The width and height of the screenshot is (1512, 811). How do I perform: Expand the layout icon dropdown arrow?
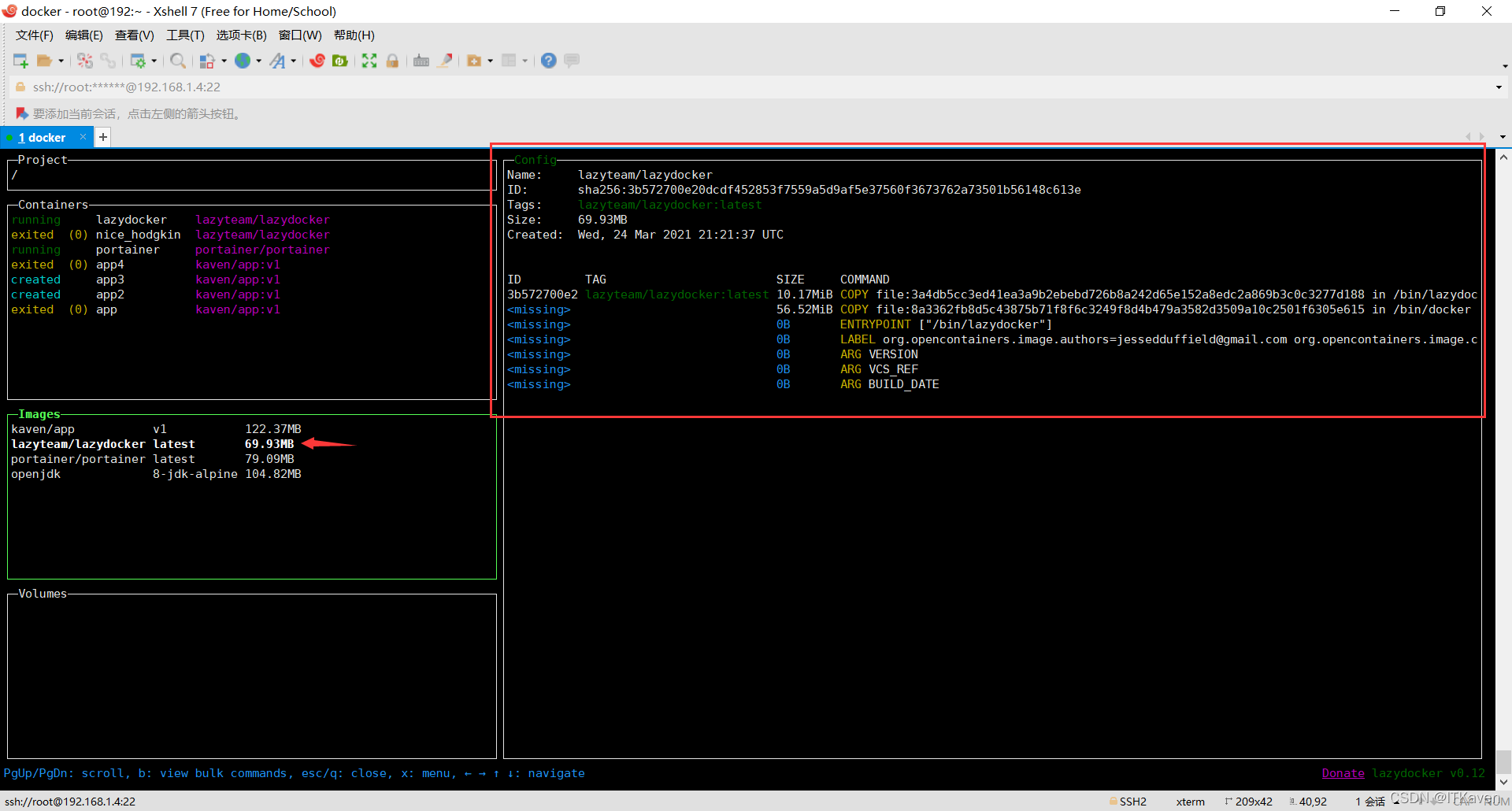click(524, 61)
